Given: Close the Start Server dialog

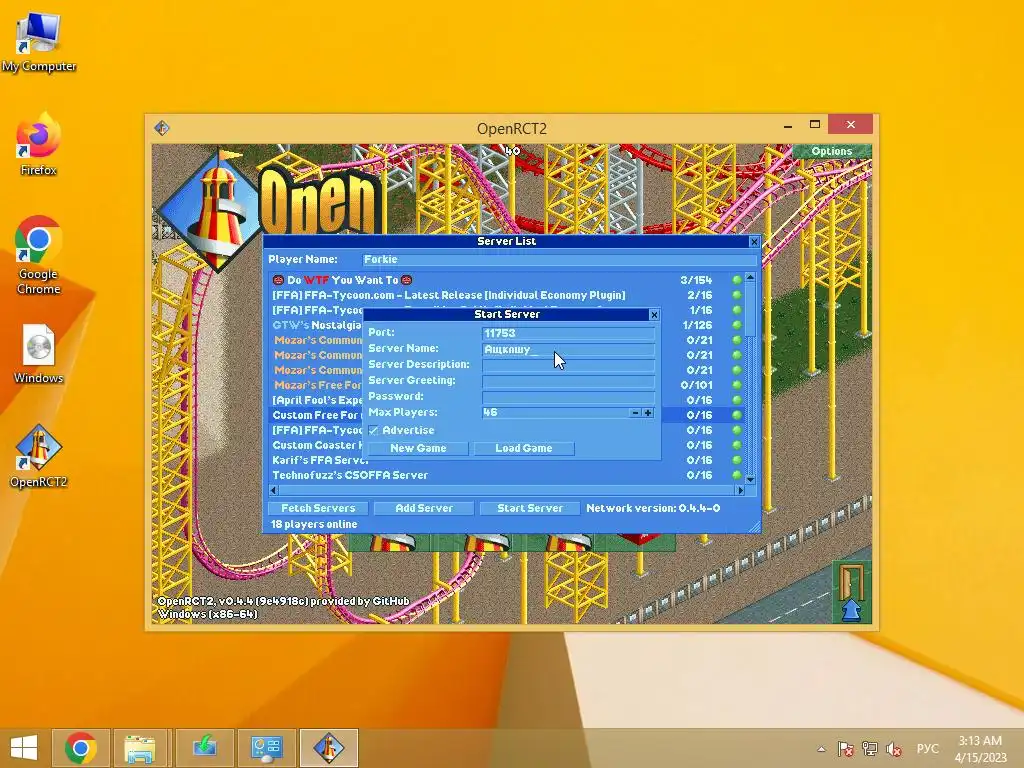Looking at the screenshot, I should 654,315.
